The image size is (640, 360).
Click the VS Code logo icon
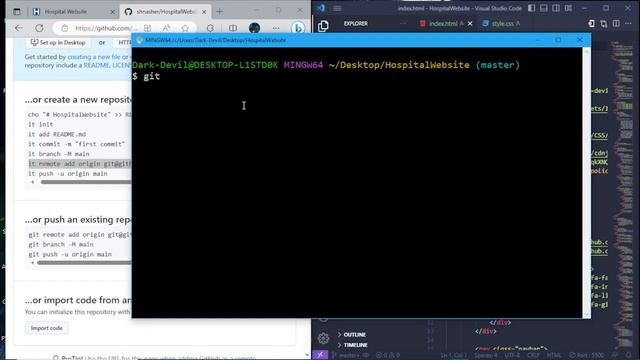click(x=321, y=8)
